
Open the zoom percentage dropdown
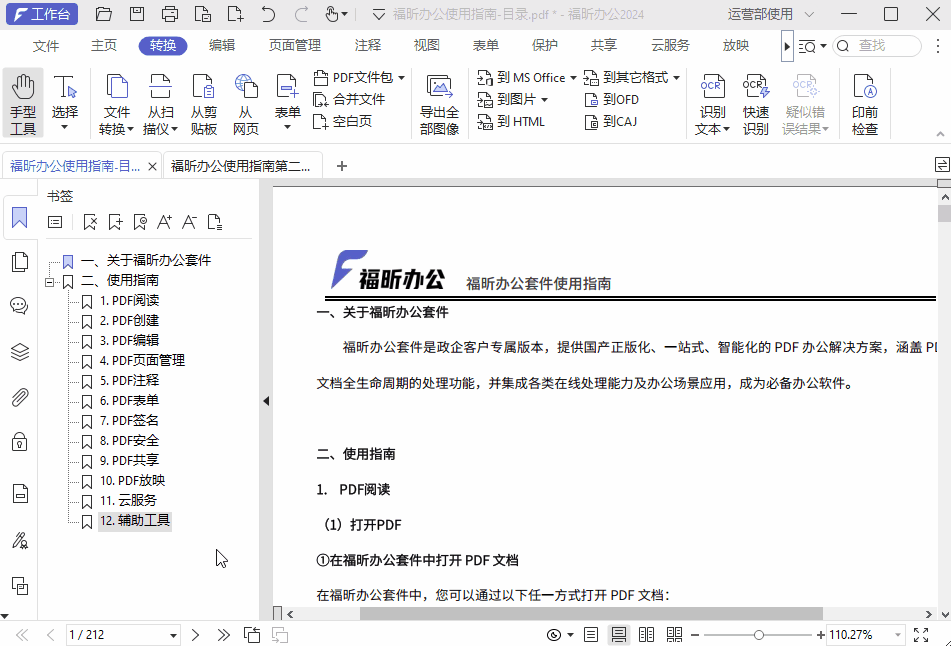(897, 634)
